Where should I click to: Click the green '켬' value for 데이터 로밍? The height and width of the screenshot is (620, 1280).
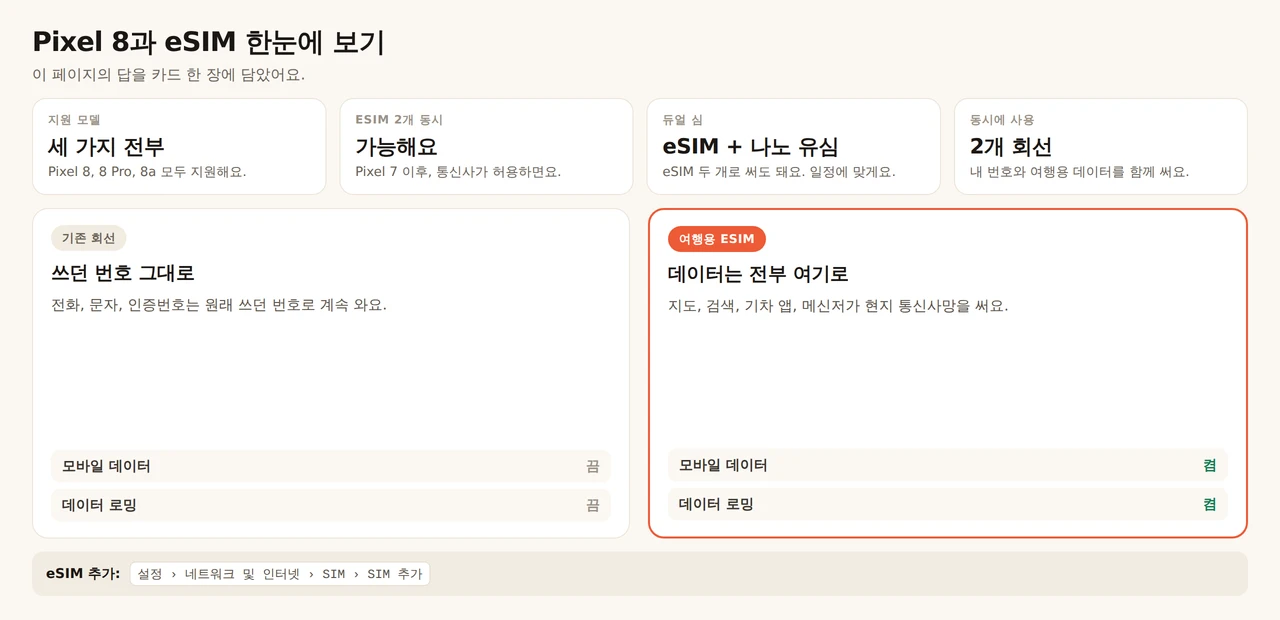pos(1210,504)
